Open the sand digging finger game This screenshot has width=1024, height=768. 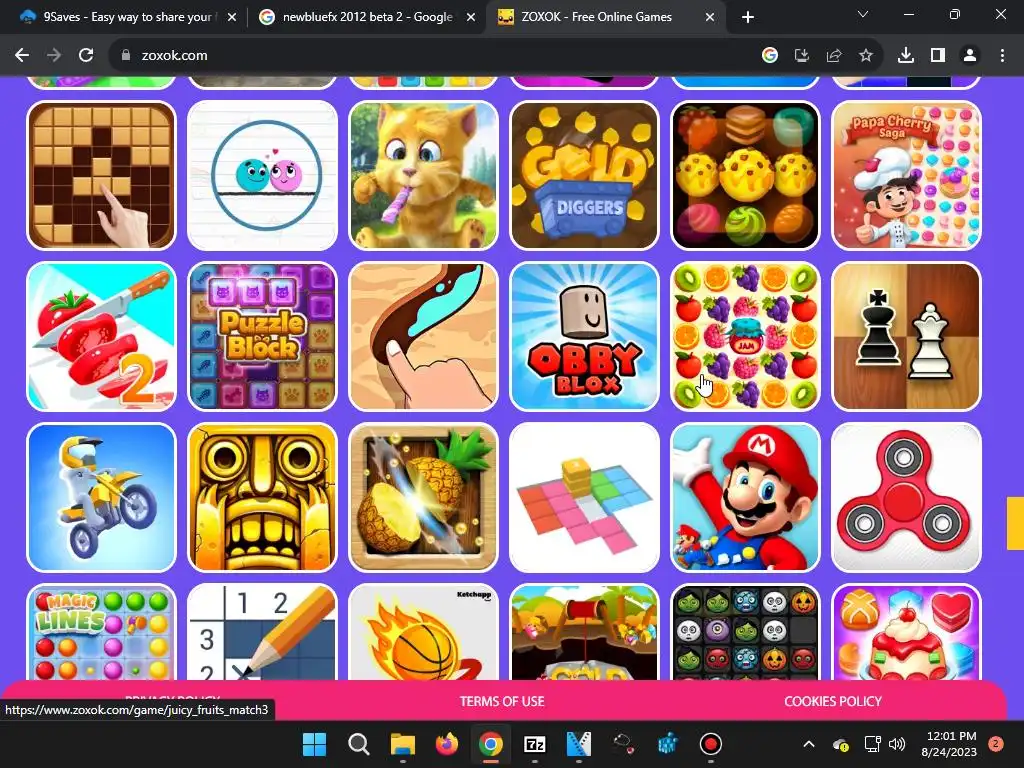click(423, 336)
